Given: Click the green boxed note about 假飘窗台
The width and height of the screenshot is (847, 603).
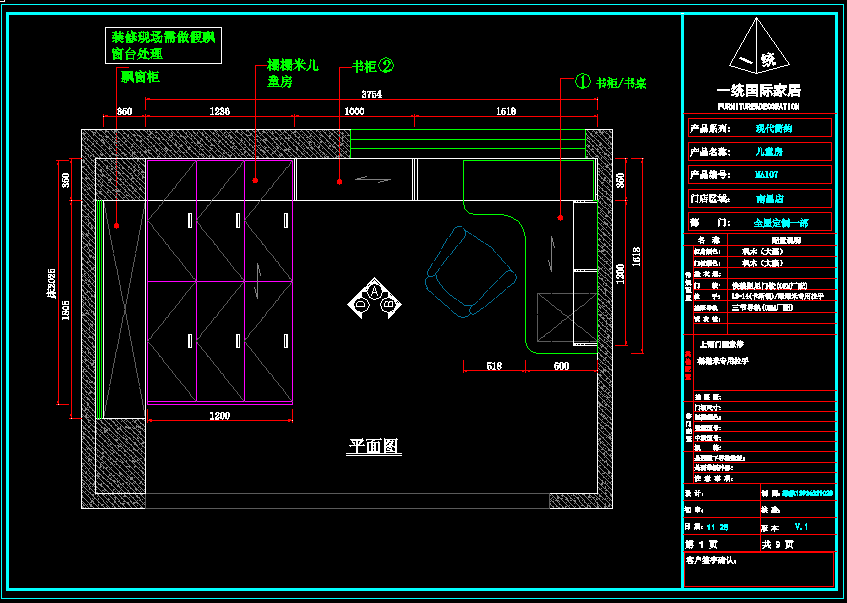Looking at the screenshot, I should click(163, 46).
